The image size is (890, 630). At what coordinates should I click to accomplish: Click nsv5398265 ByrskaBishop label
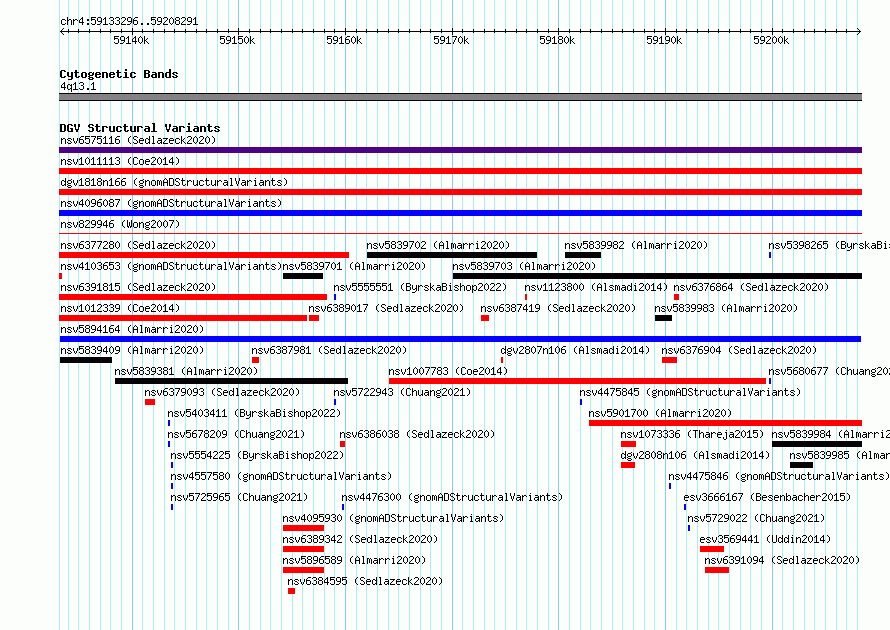pyautogui.click(x=829, y=245)
